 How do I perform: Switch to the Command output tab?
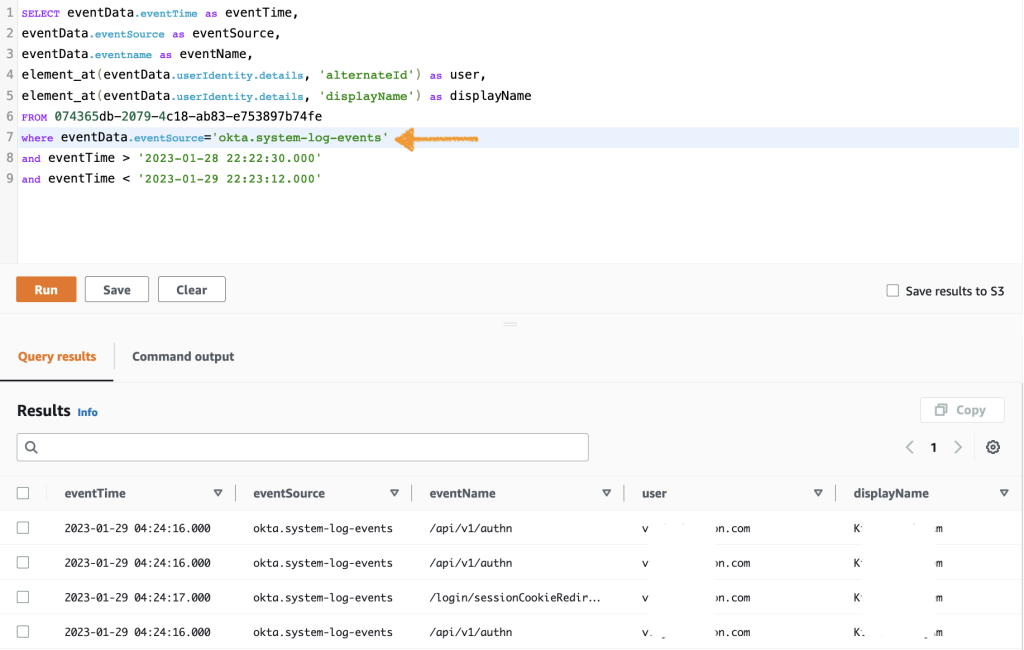click(182, 356)
